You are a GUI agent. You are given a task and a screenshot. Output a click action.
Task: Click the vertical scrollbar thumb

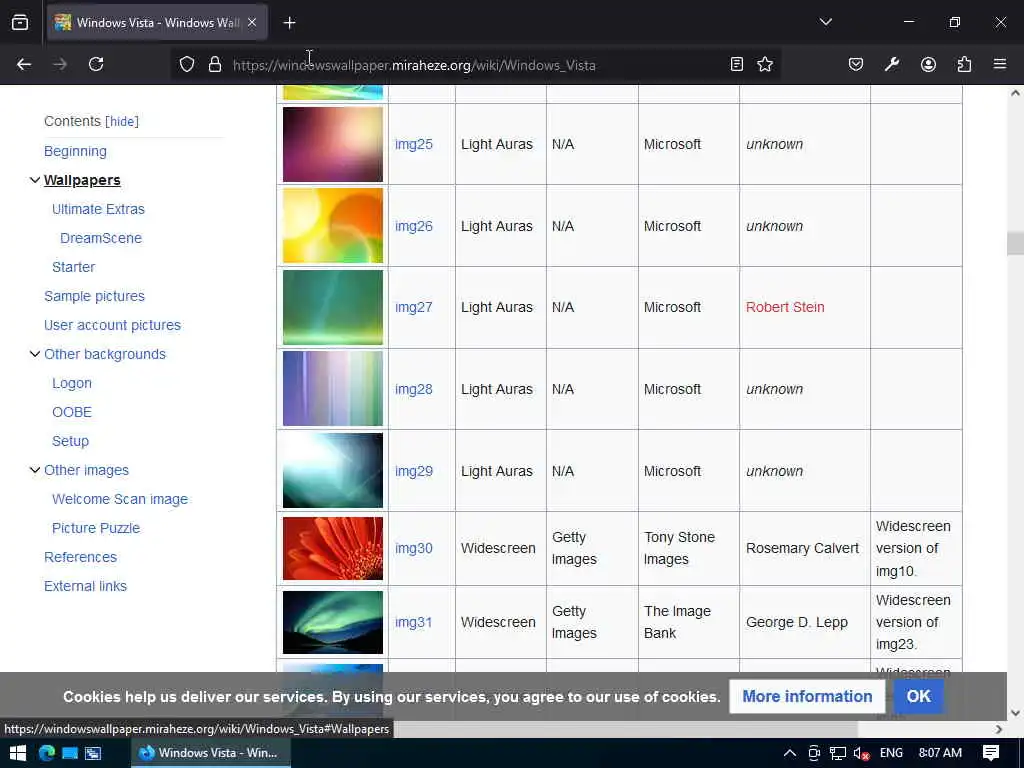click(1015, 244)
